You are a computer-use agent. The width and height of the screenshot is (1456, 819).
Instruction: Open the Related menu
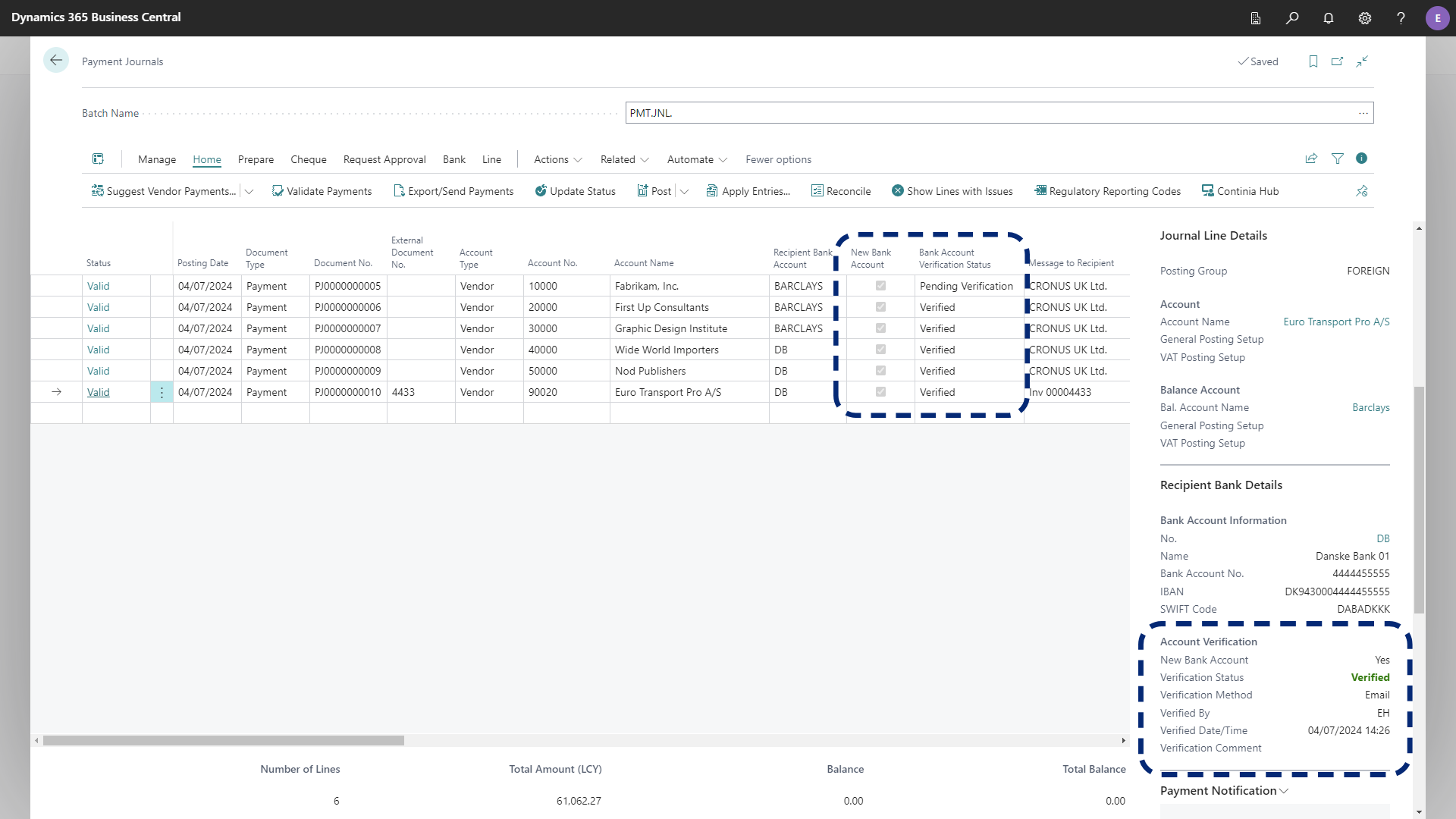tap(625, 159)
